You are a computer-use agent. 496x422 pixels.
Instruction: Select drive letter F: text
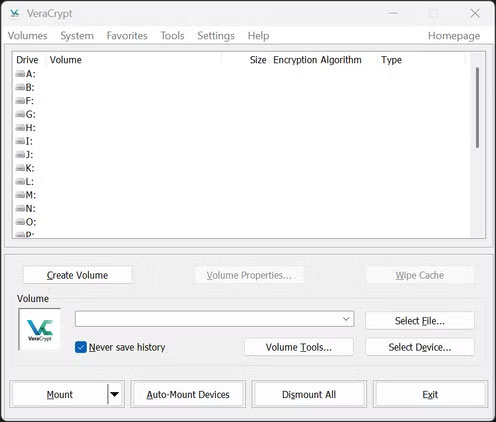pyautogui.click(x=30, y=101)
